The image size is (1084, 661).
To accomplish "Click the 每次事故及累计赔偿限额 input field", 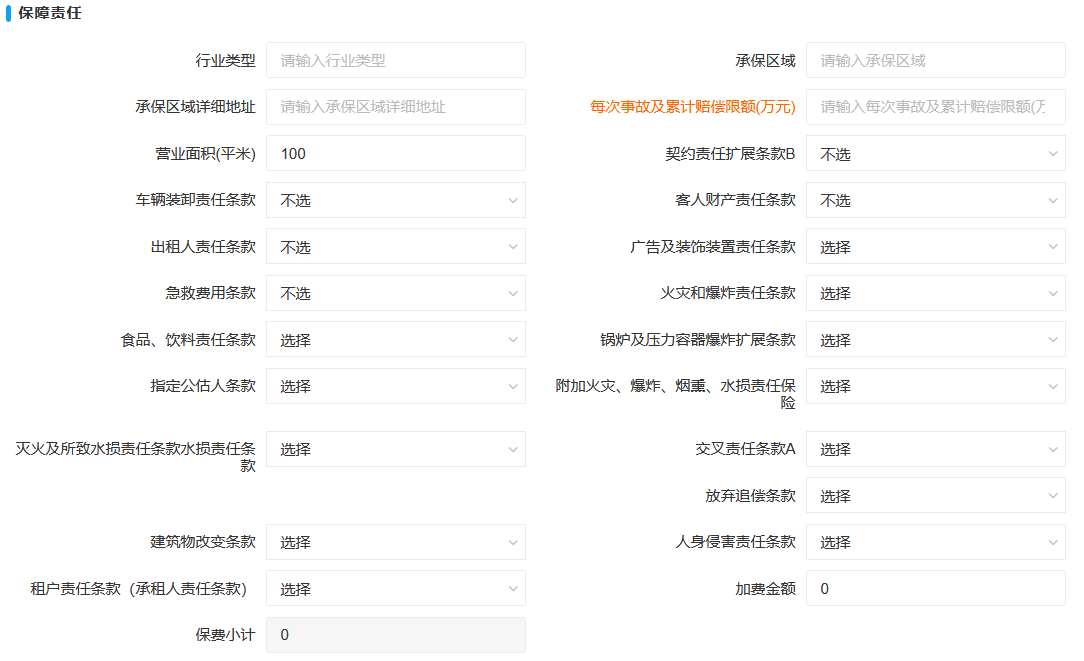I will 935,106.
